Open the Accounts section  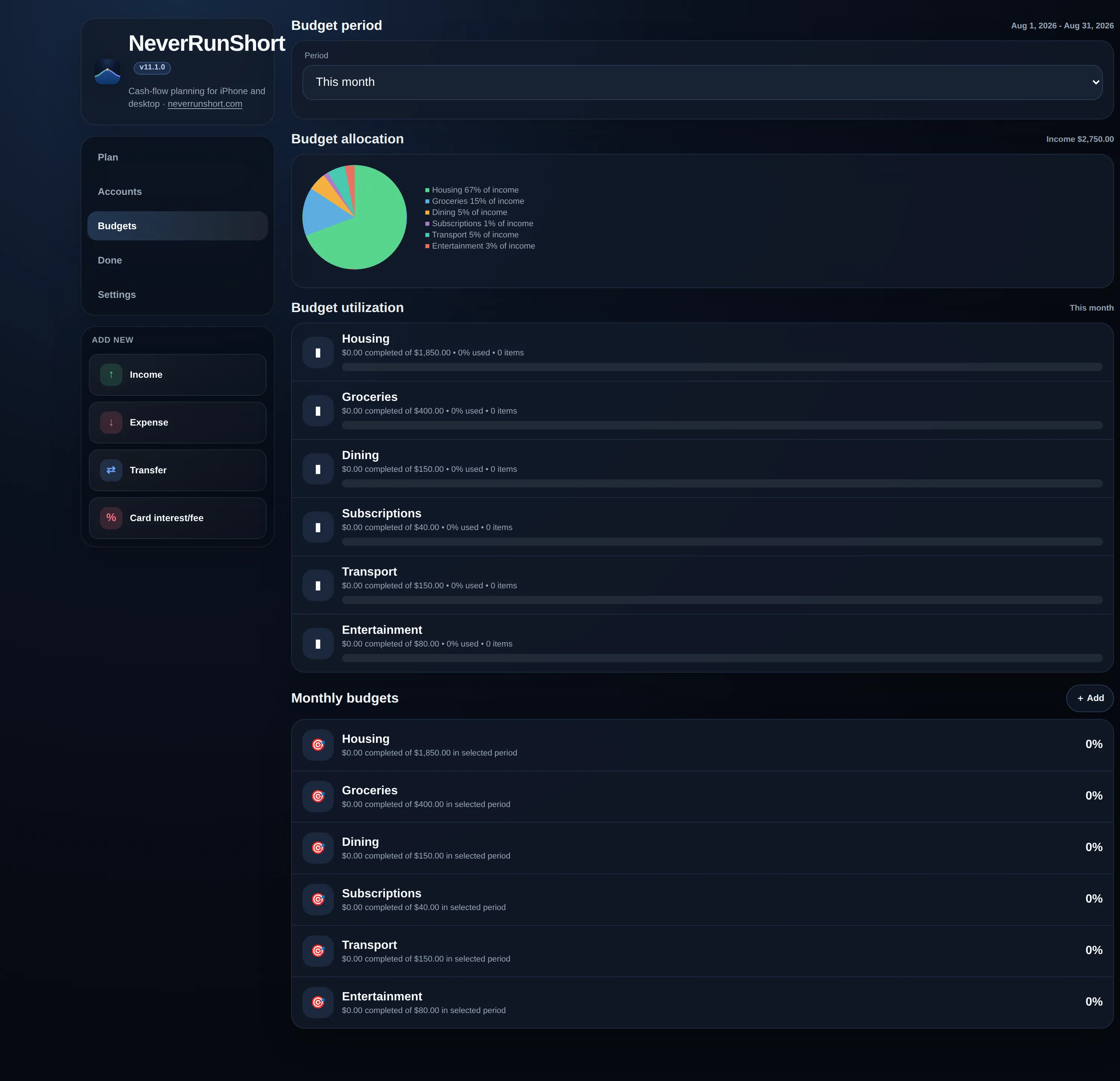[x=178, y=191]
